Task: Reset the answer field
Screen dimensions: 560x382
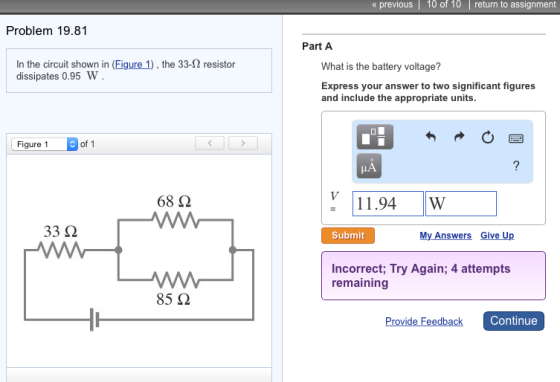Action: (488, 137)
